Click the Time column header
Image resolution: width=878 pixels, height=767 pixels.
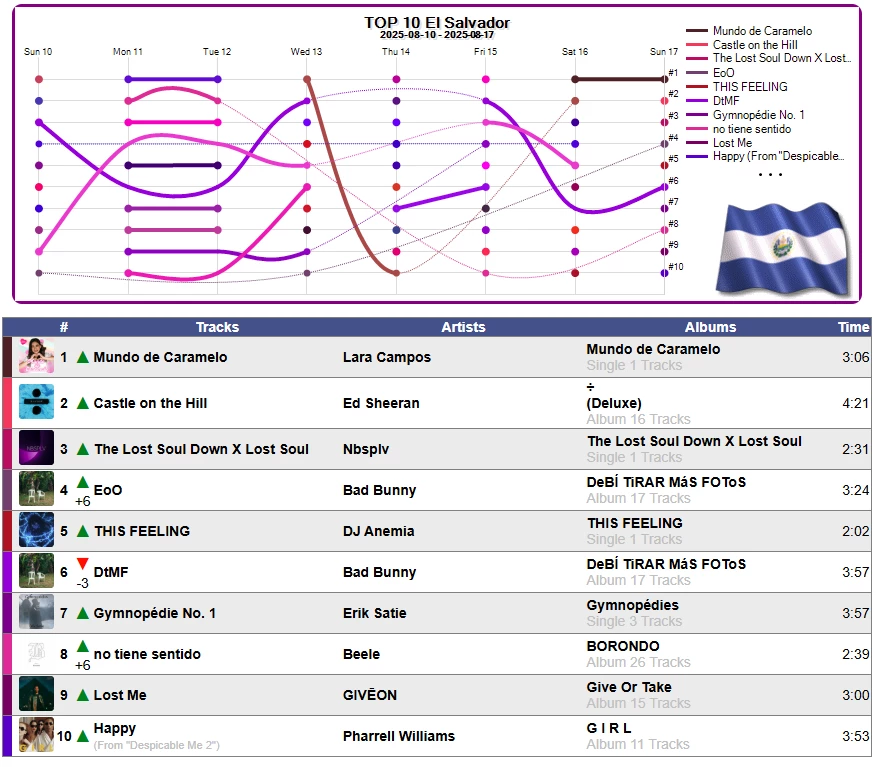pyautogui.click(x=853, y=327)
